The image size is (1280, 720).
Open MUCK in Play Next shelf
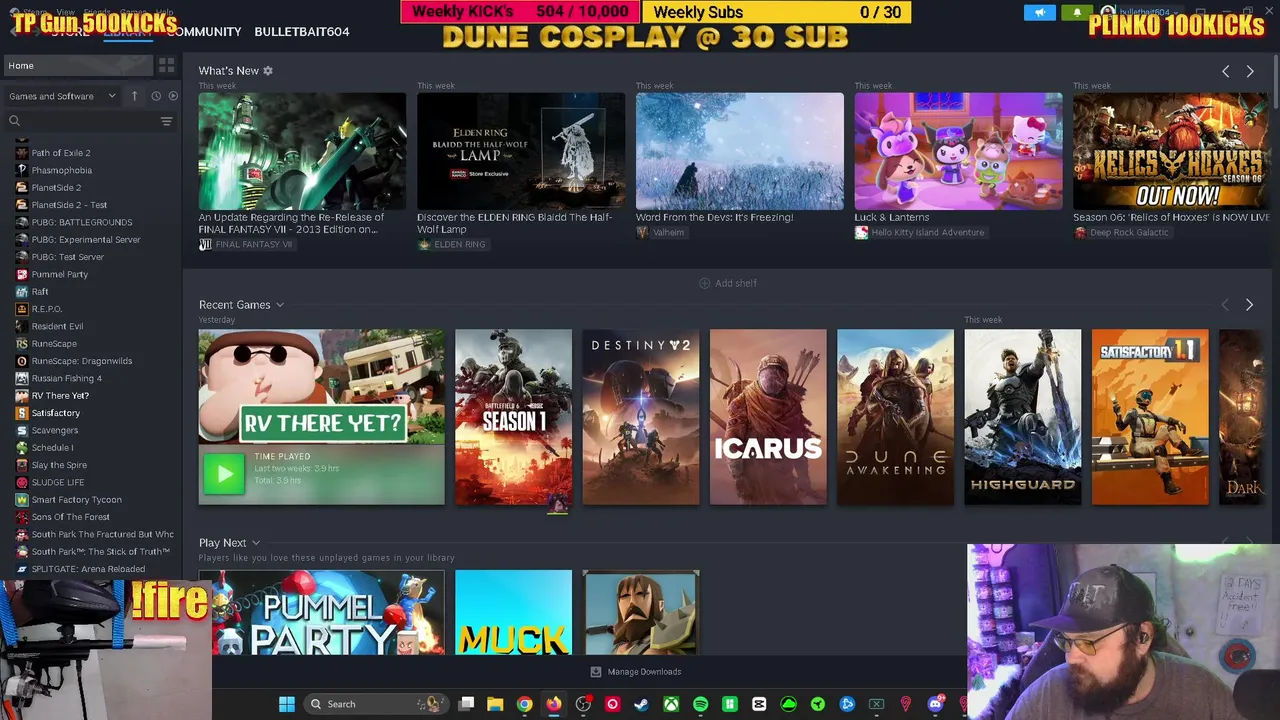pyautogui.click(x=513, y=612)
